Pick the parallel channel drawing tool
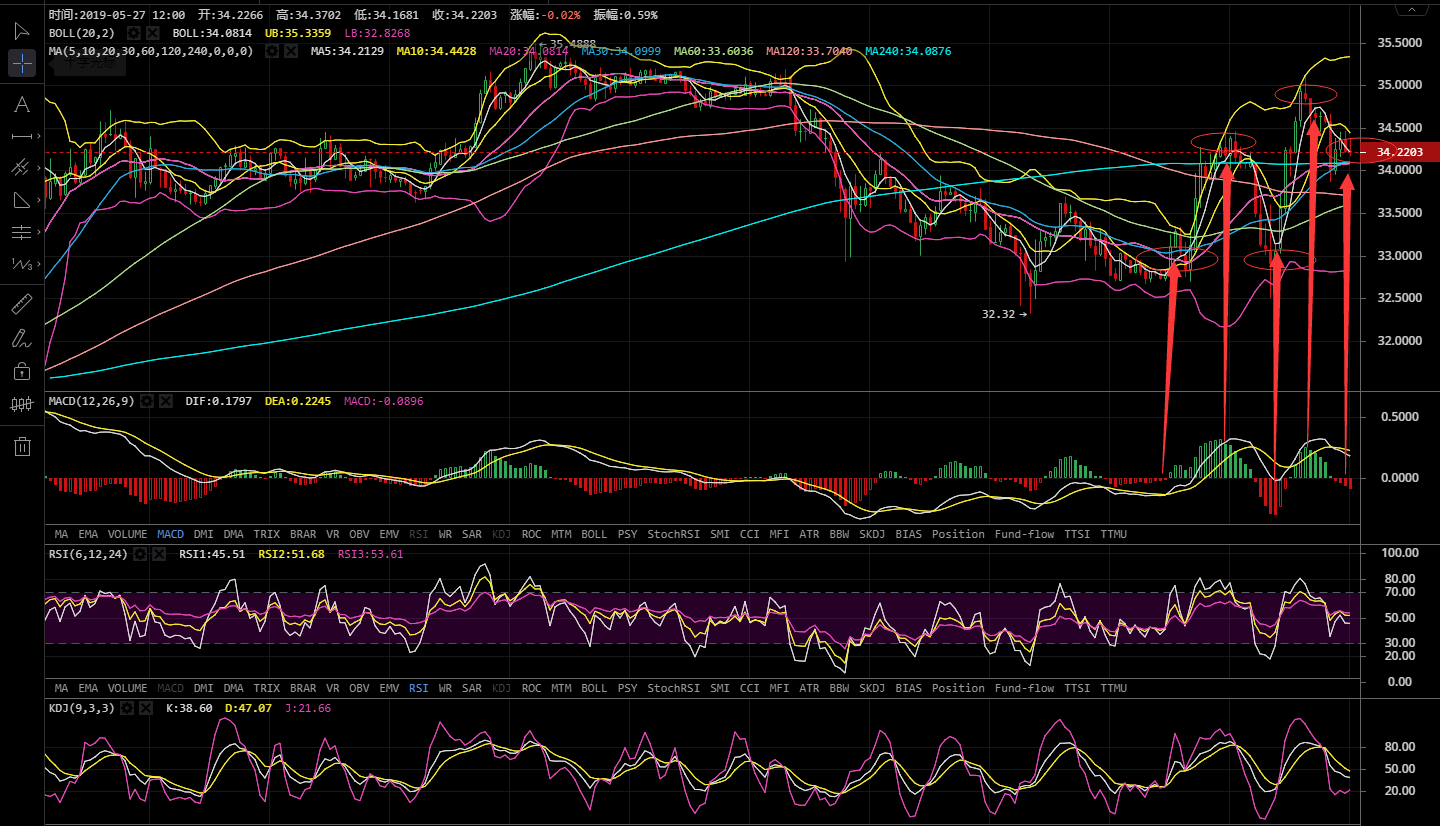 point(22,168)
